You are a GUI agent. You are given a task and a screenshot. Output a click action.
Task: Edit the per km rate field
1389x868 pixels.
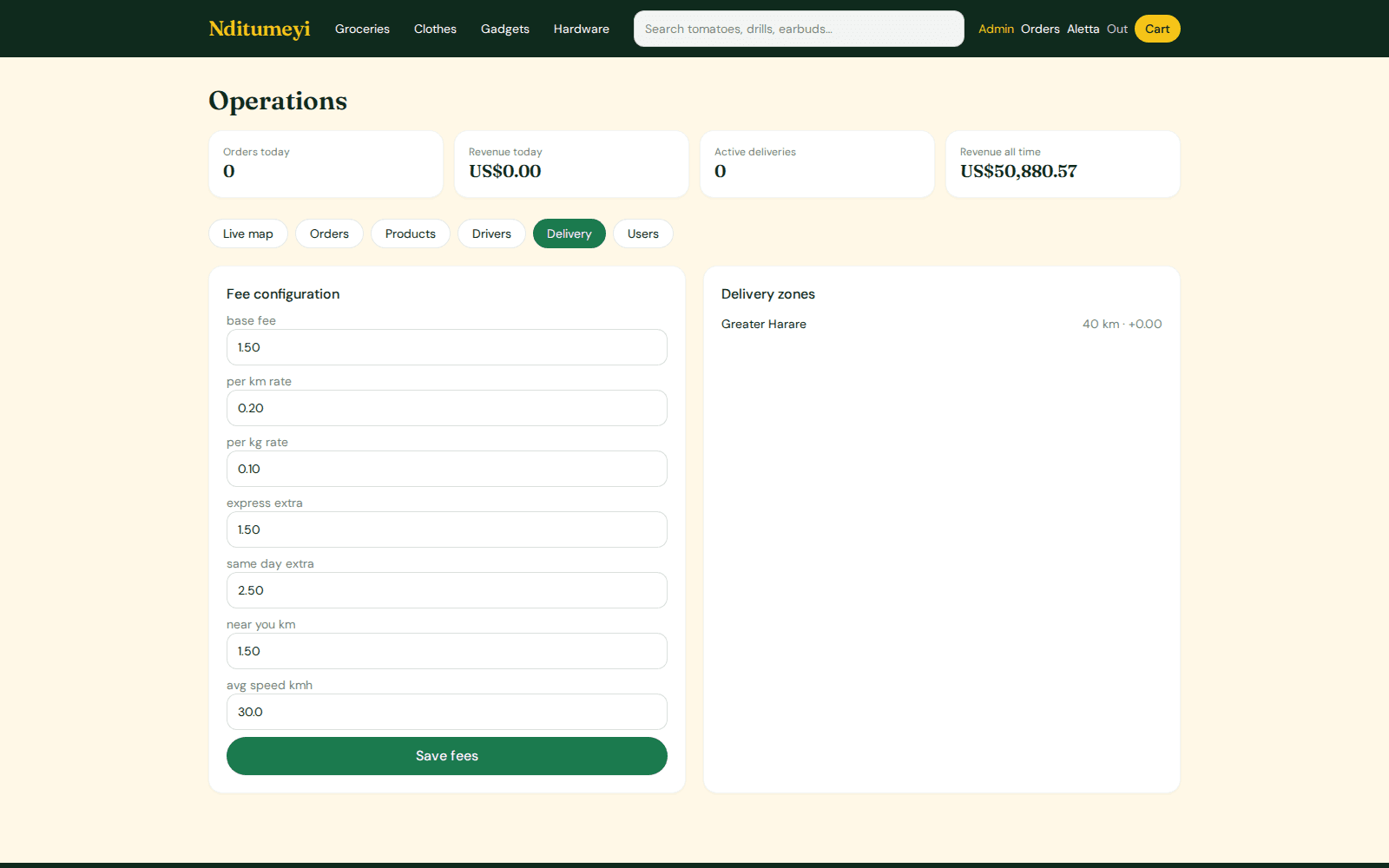(447, 408)
